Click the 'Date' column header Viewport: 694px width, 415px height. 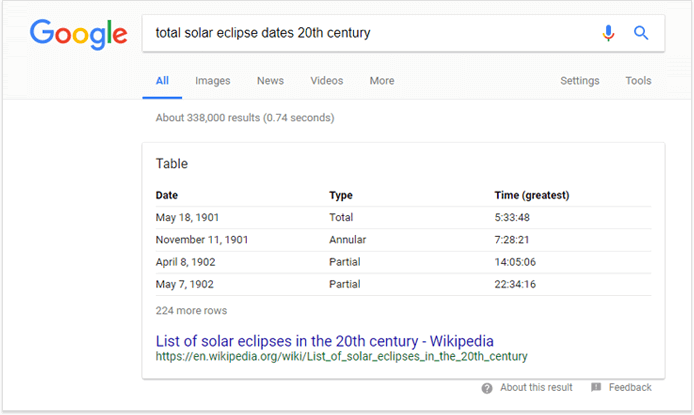pyautogui.click(x=167, y=195)
